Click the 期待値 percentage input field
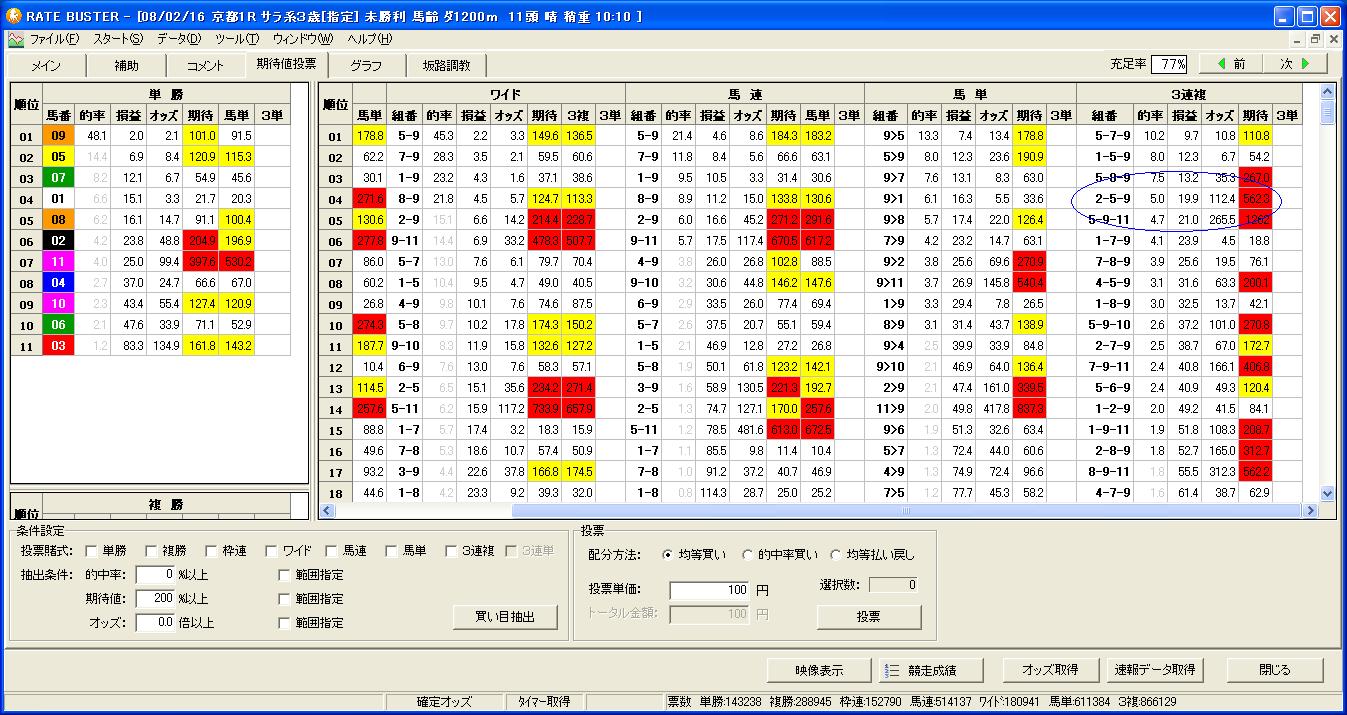Image resolution: width=1347 pixels, height=715 pixels. point(155,598)
